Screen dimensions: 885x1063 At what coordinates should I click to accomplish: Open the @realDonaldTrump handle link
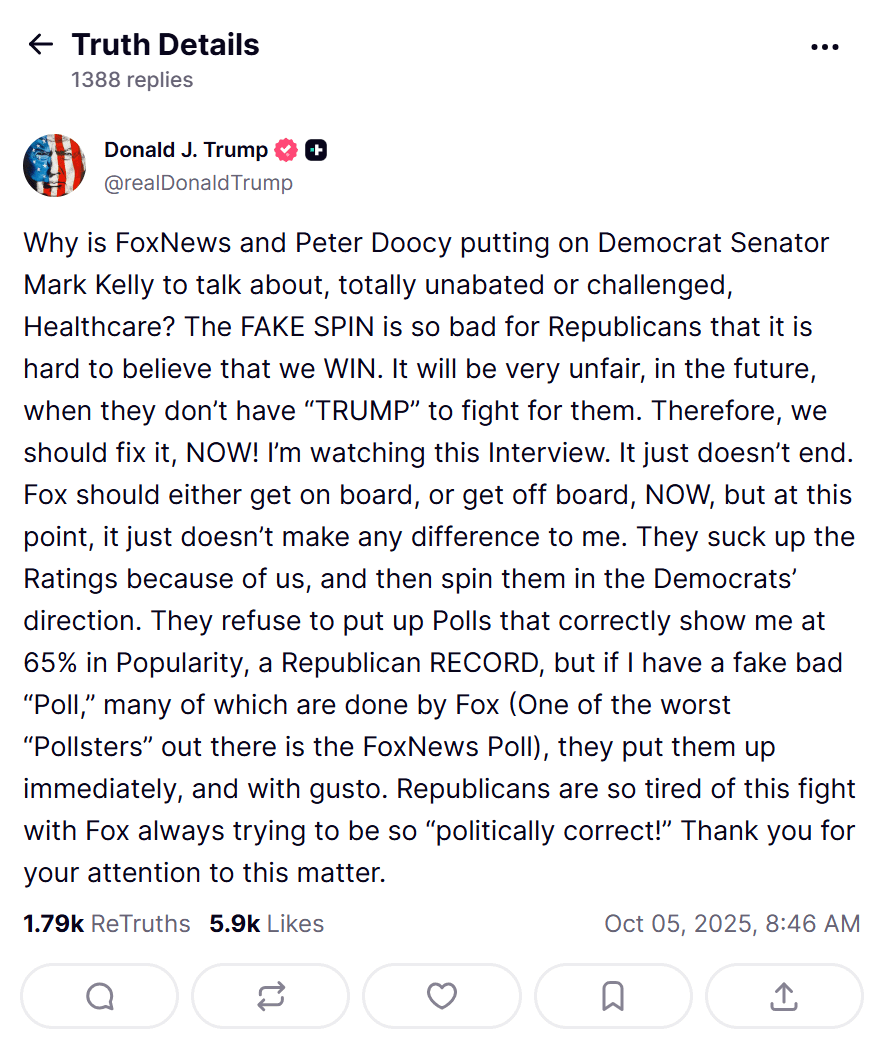(198, 183)
